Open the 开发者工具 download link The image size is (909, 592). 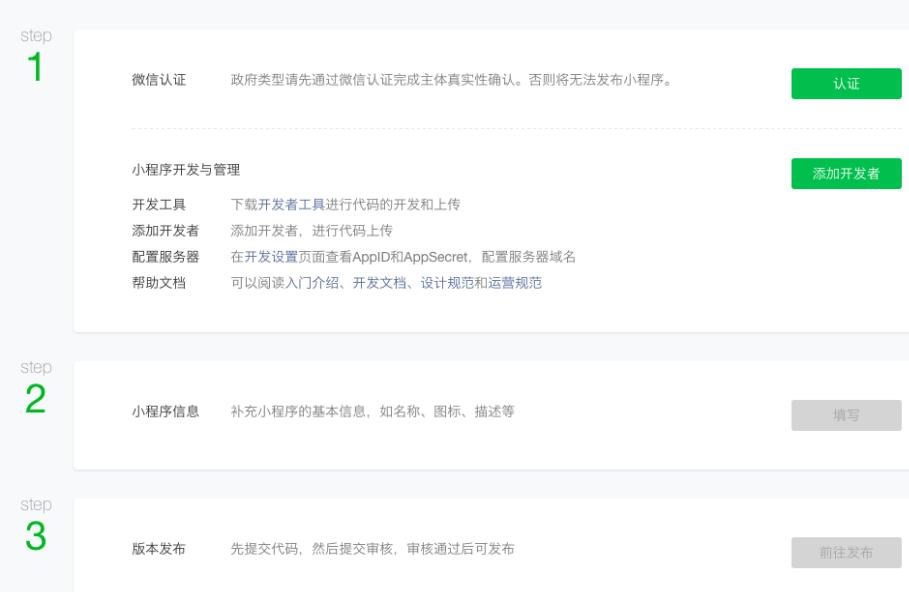[x=292, y=204]
